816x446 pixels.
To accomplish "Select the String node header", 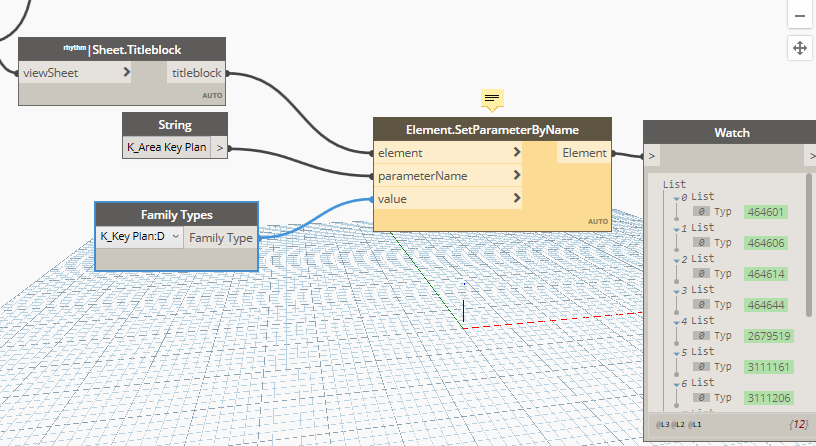I will coord(175,125).
